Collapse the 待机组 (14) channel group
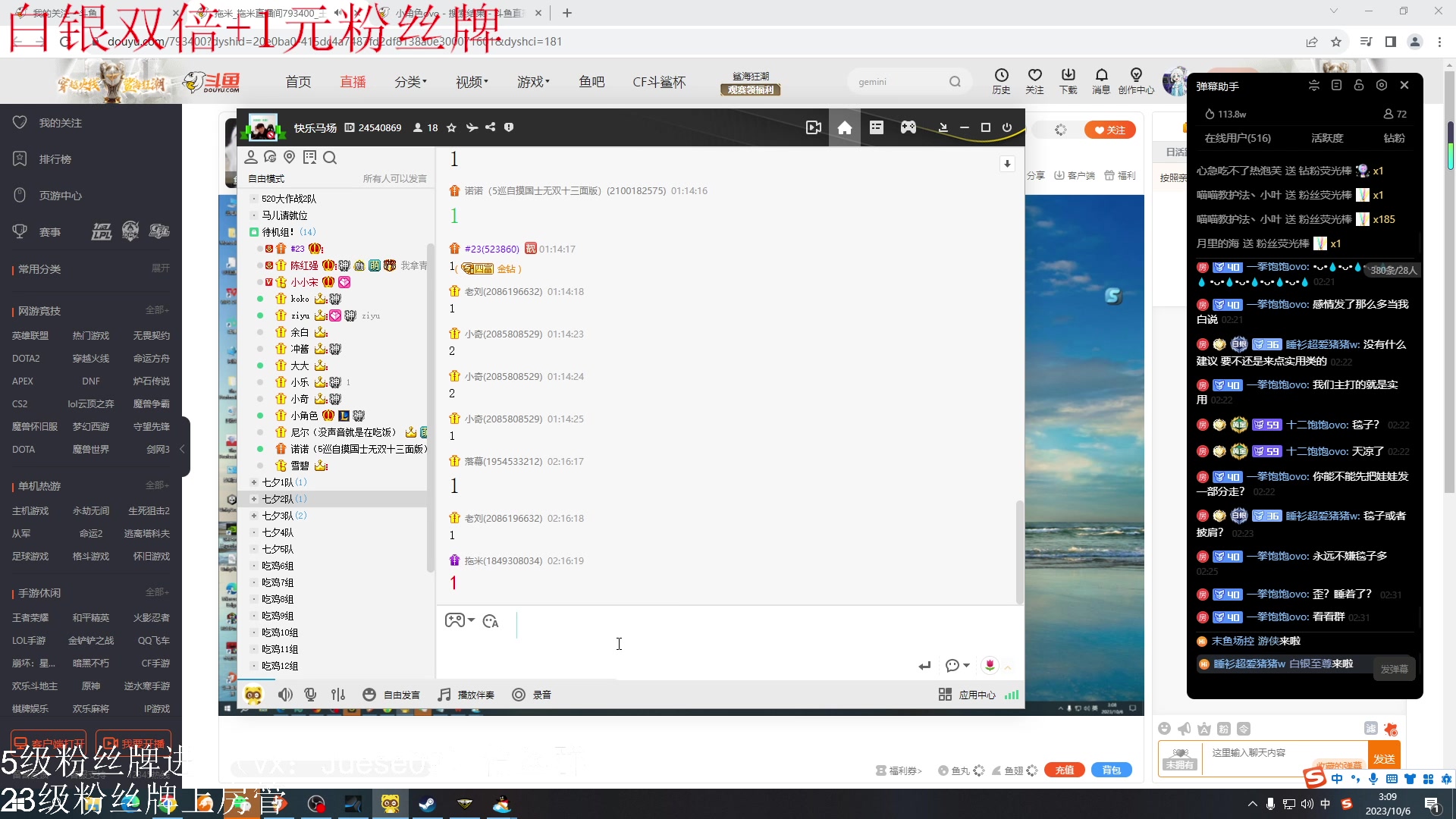The width and height of the screenshot is (1456, 819). (253, 231)
